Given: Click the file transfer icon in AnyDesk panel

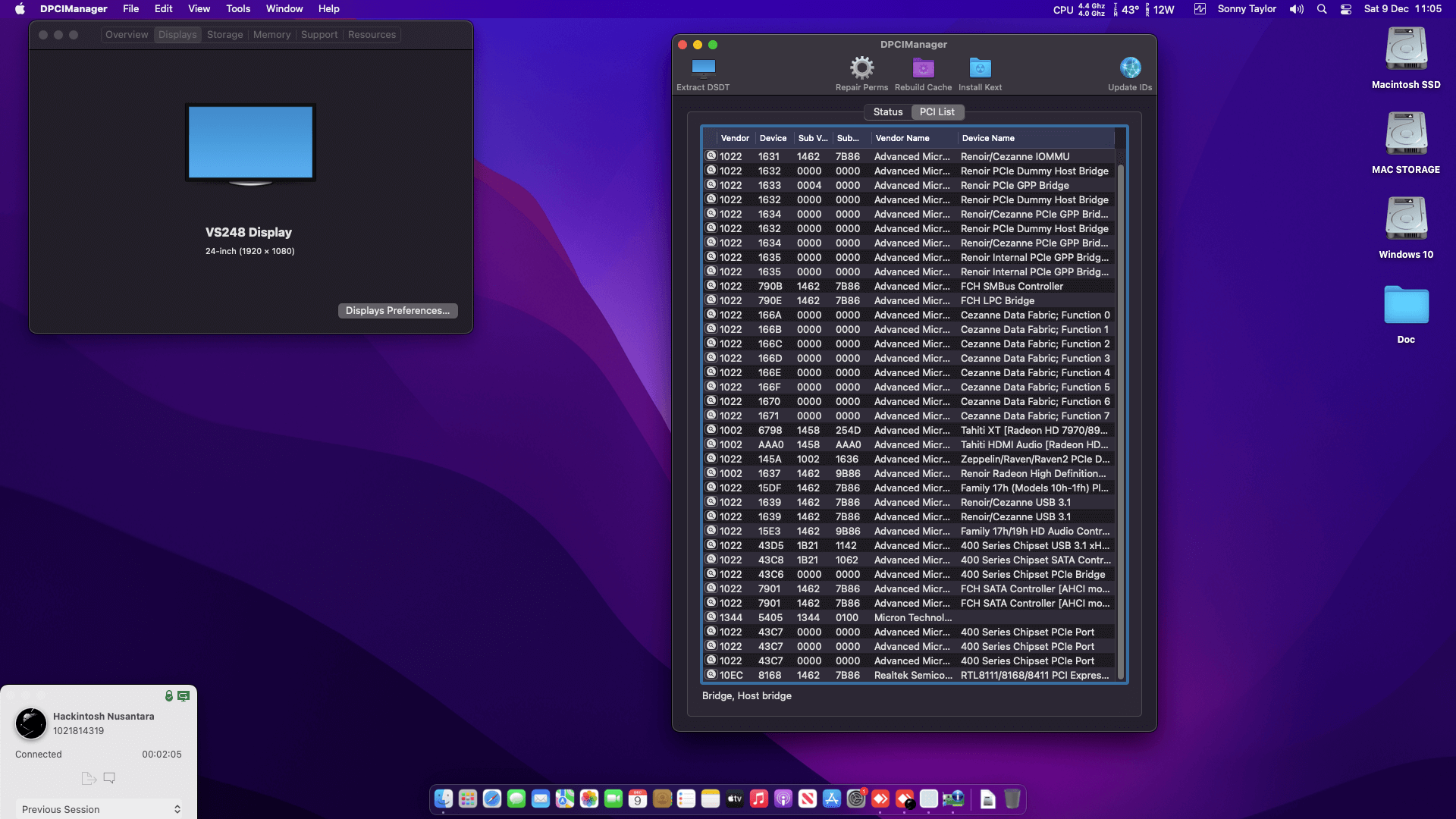Looking at the screenshot, I should (x=88, y=778).
